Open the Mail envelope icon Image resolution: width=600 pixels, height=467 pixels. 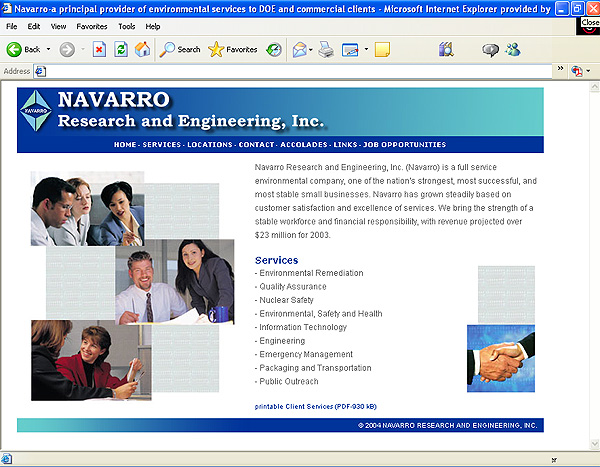click(x=300, y=50)
